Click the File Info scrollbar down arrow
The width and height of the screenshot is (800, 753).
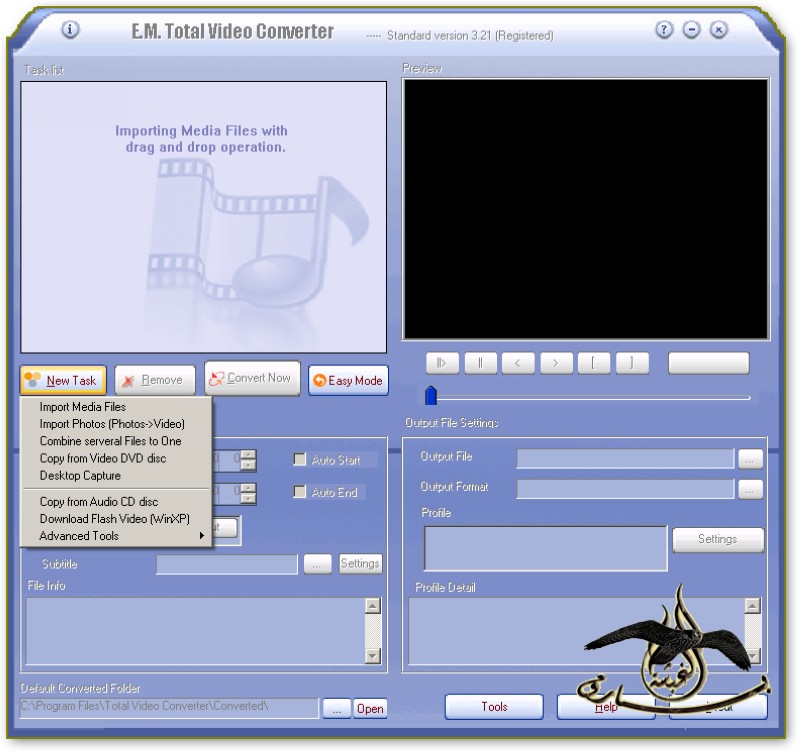coord(373,656)
